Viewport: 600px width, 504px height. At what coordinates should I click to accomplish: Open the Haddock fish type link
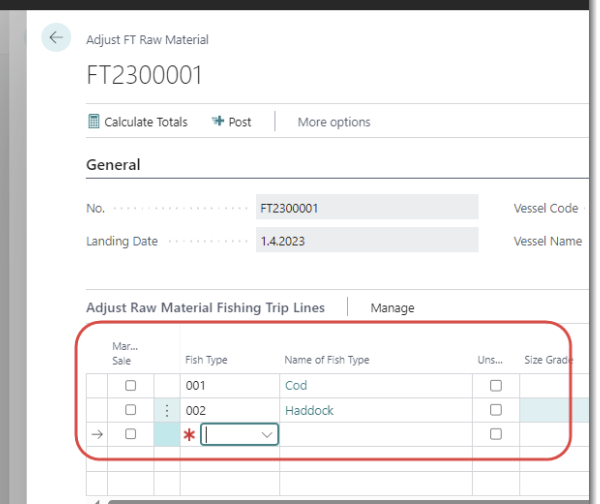pyautogui.click(x=308, y=410)
